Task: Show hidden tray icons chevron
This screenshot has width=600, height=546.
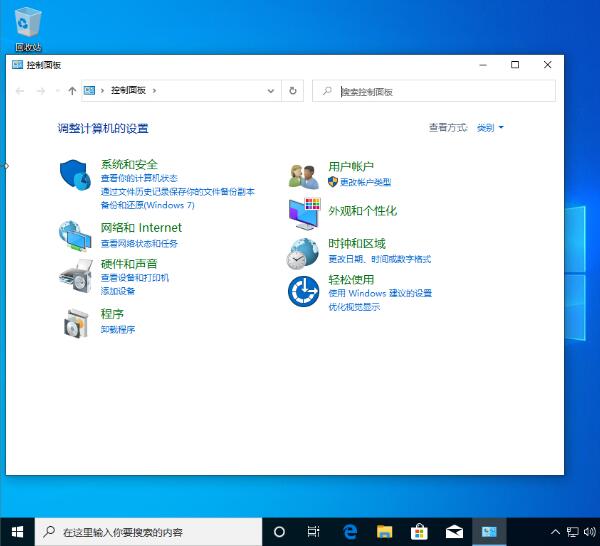Action: pyautogui.click(x=555, y=532)
